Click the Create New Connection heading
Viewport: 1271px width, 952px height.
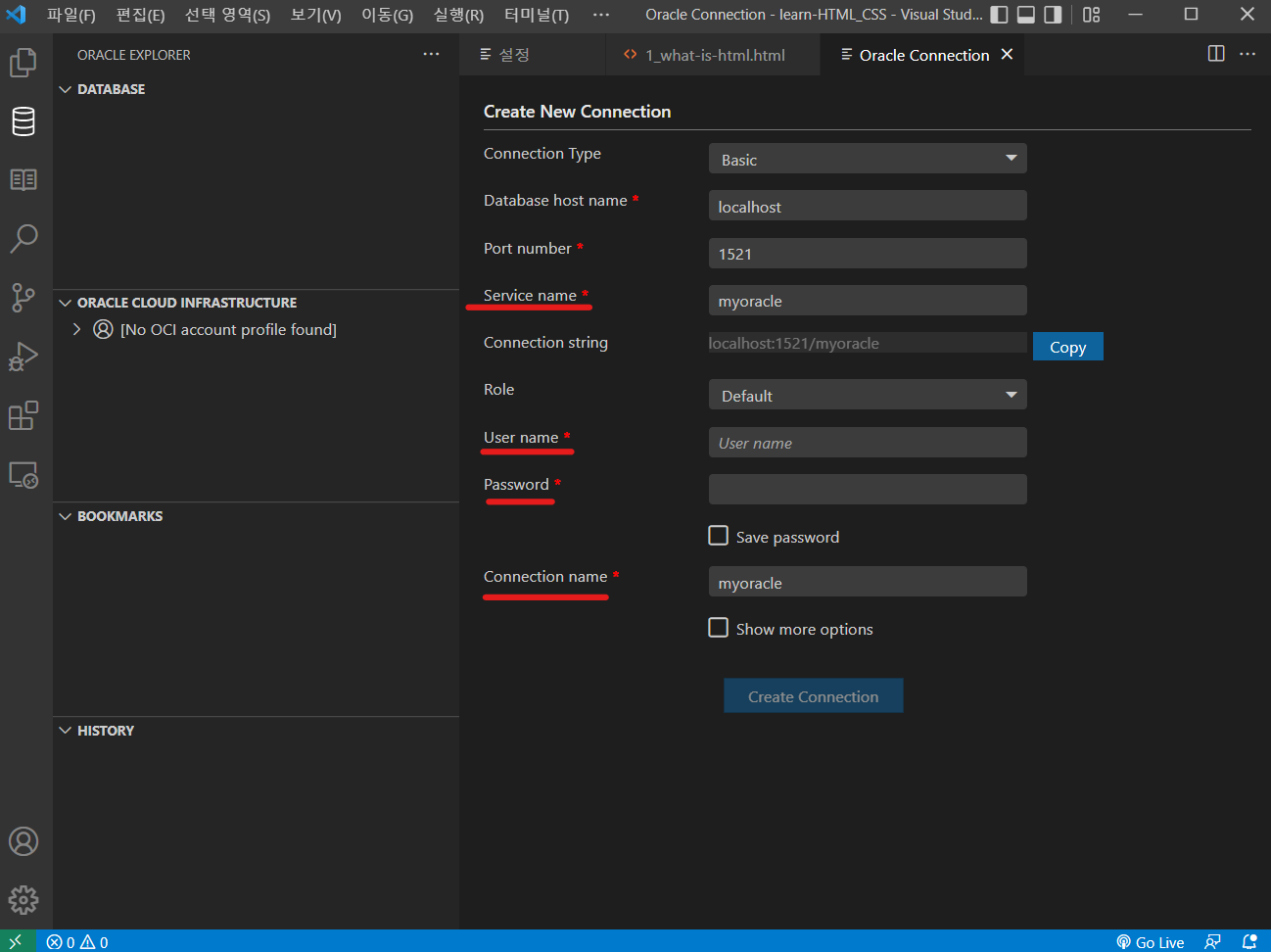click(x=578, y=112)
